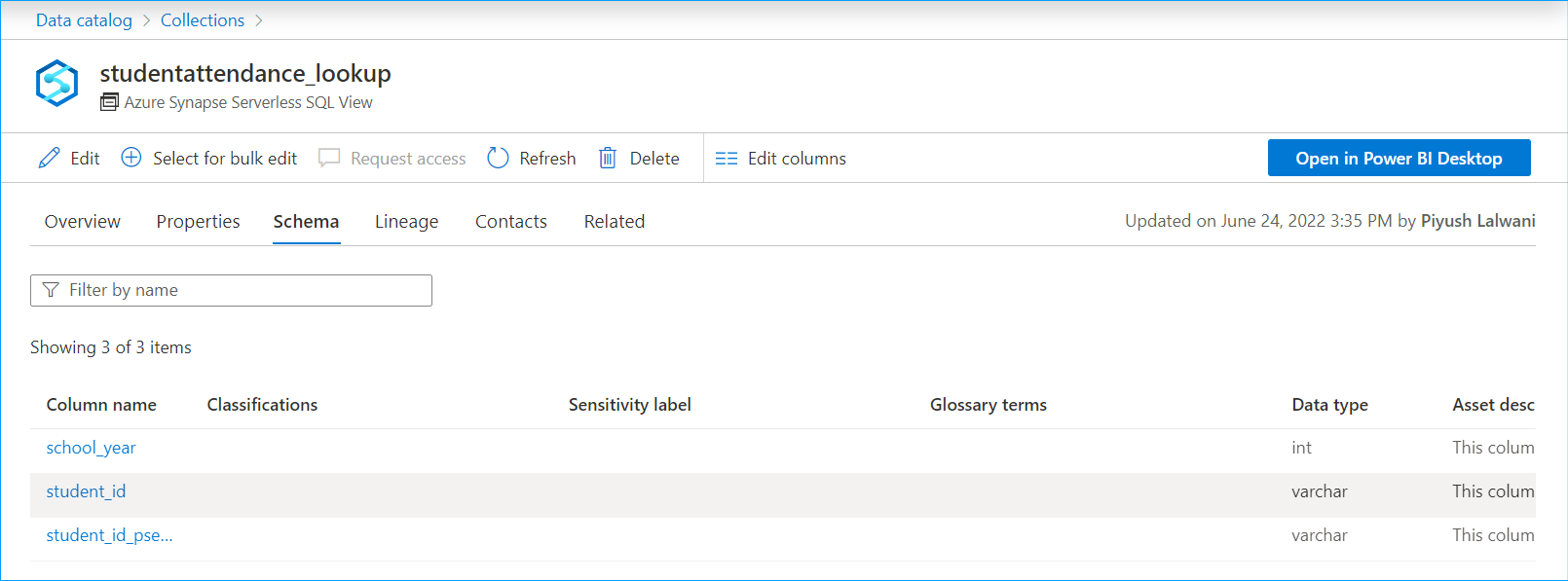
Task: Click the Asset desc column header
Action: coord(1493,405)
